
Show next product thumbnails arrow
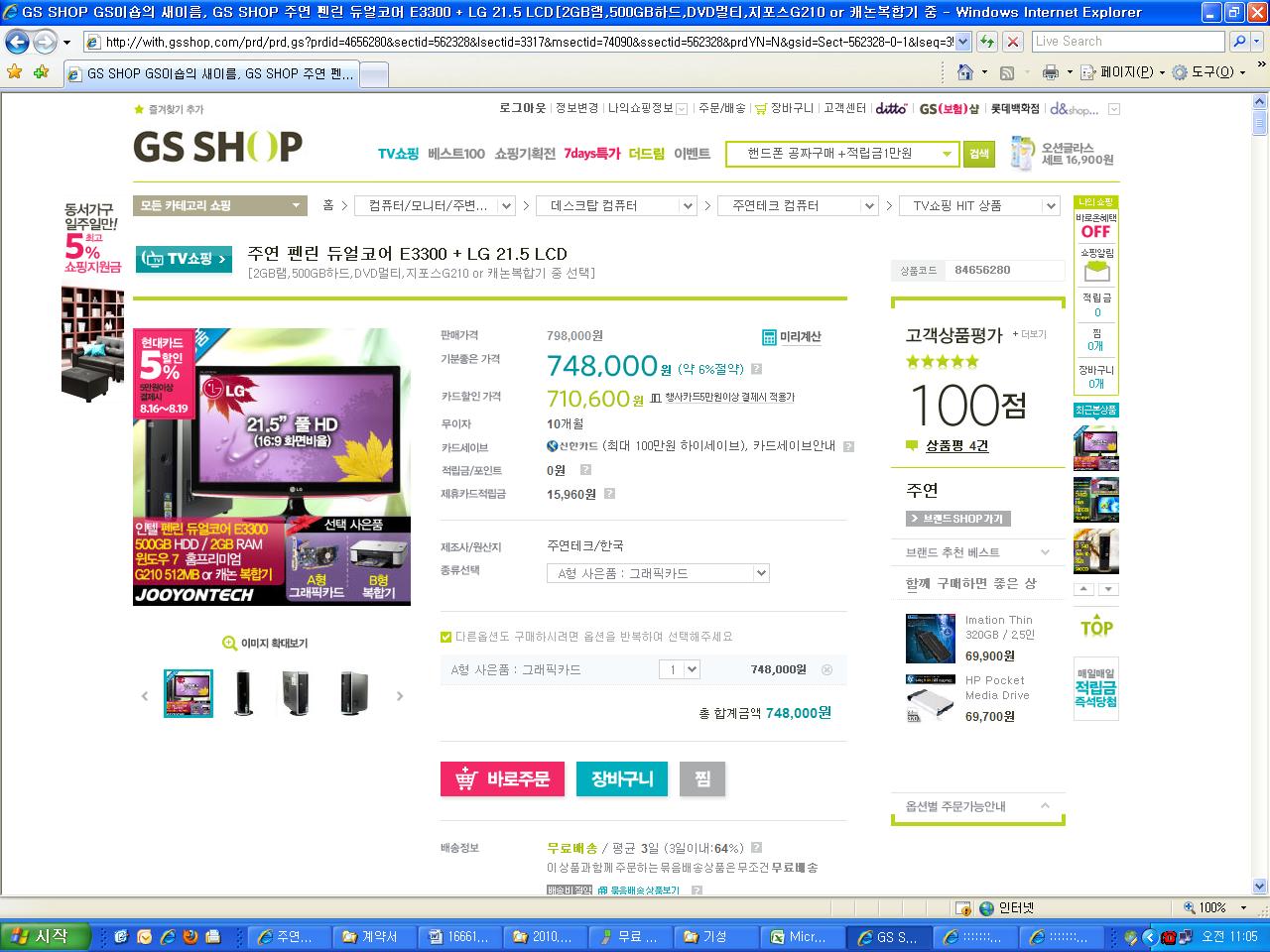400,696
